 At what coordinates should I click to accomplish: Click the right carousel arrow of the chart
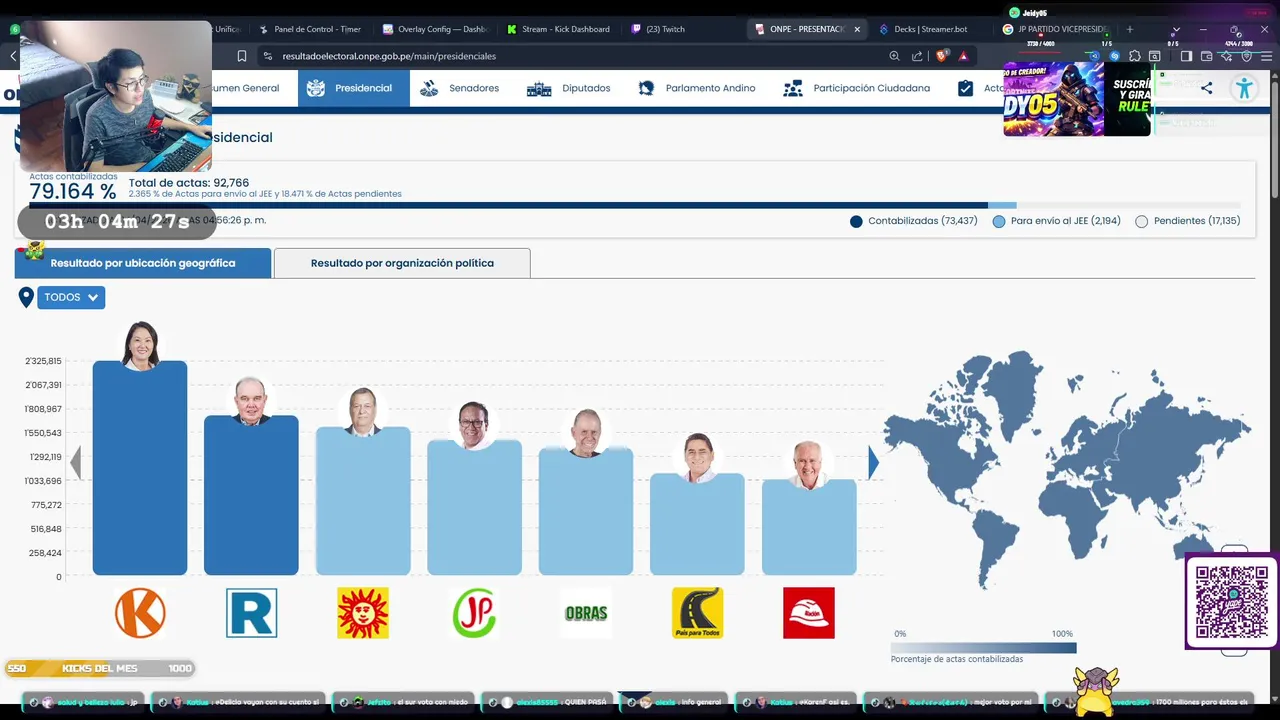point(873,462)
